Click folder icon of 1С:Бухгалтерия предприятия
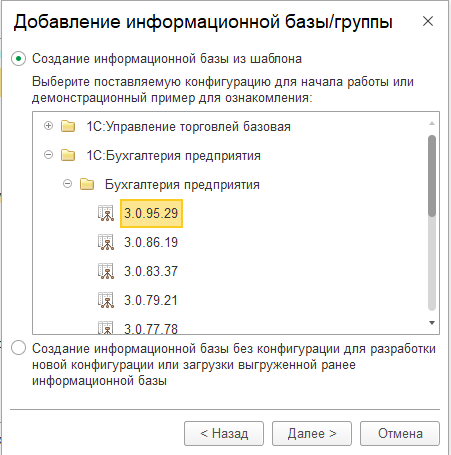Screen dimensions: 451x455 coord(68,155)
